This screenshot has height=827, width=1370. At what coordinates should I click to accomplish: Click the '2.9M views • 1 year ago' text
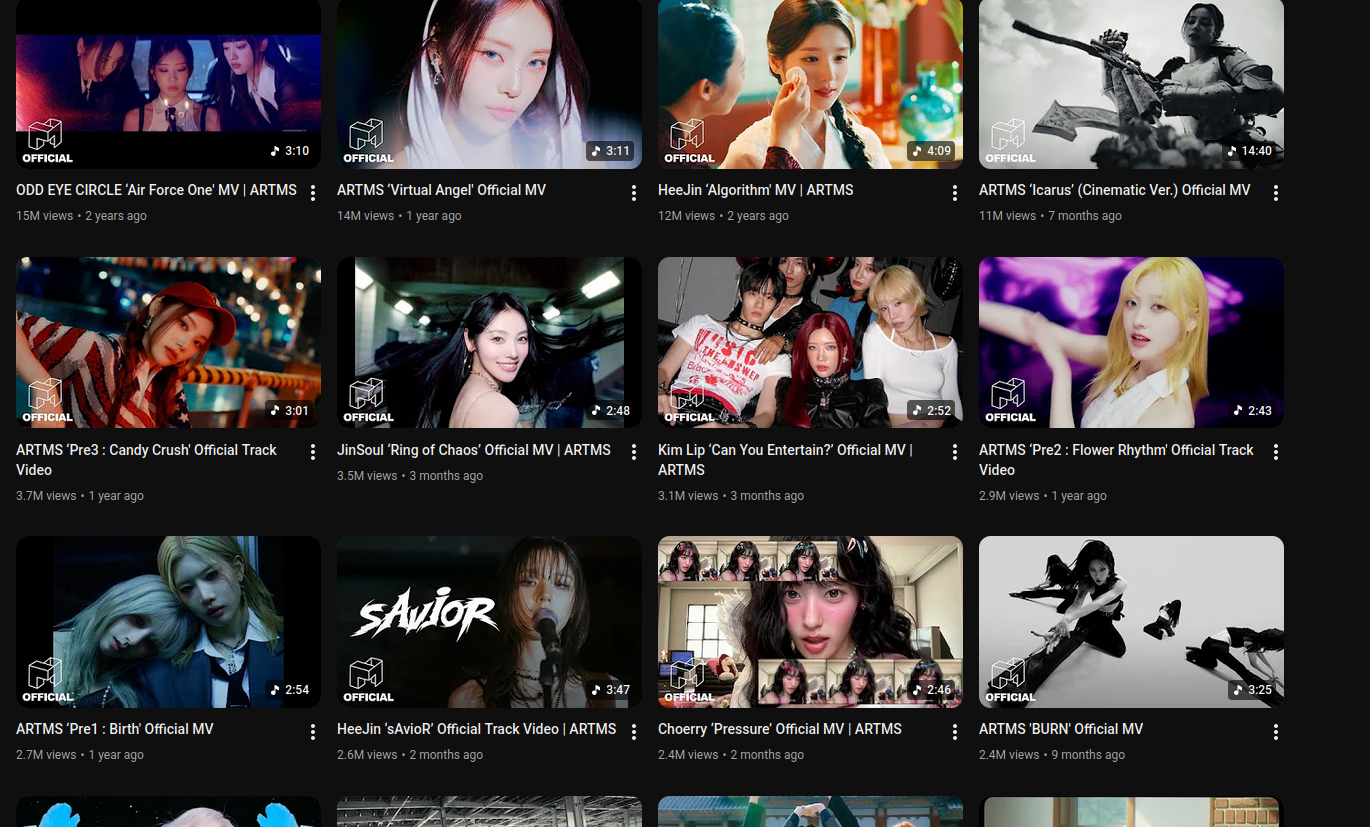click(x=1043, y=496)
